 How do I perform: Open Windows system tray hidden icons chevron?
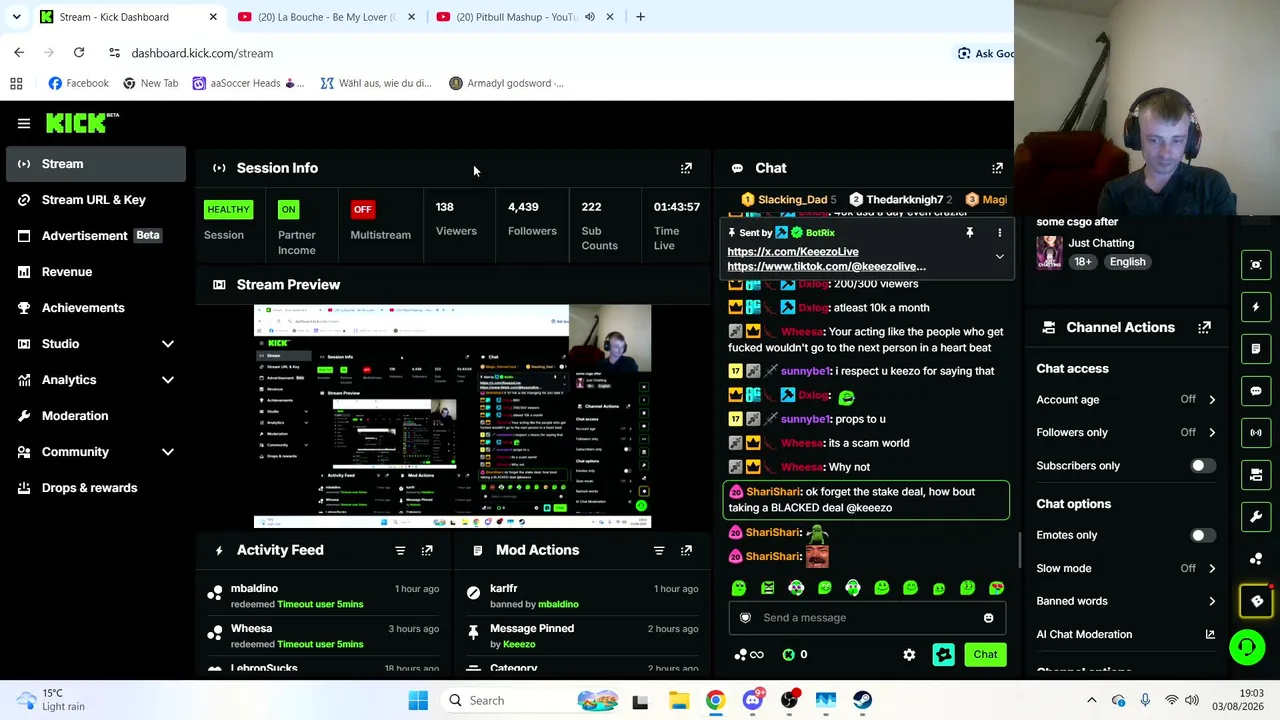1092,700
